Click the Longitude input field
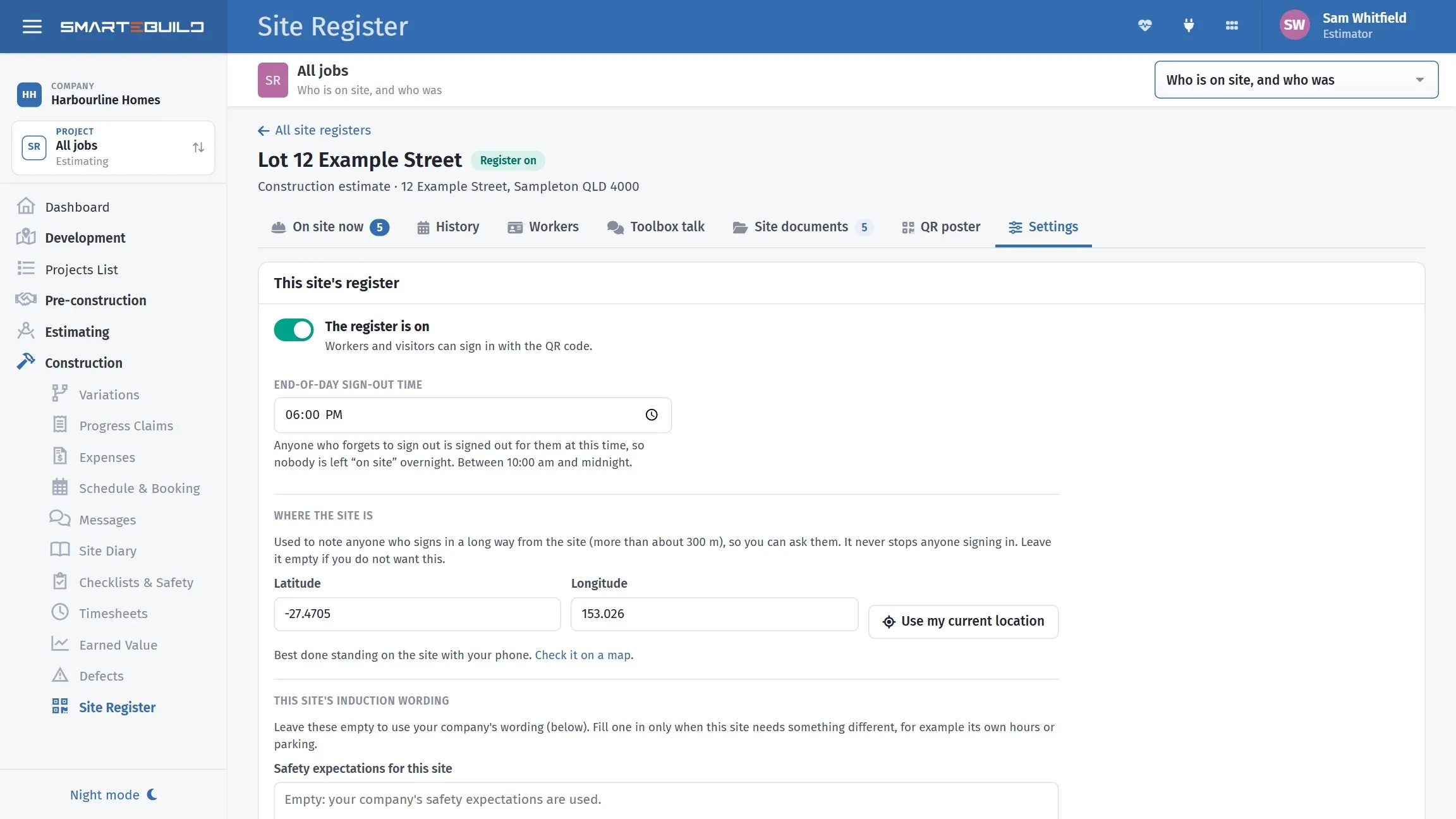 [714, 614]
